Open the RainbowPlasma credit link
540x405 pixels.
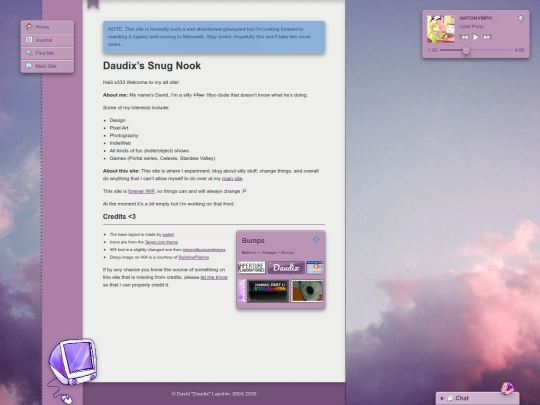tap(194, 257)
